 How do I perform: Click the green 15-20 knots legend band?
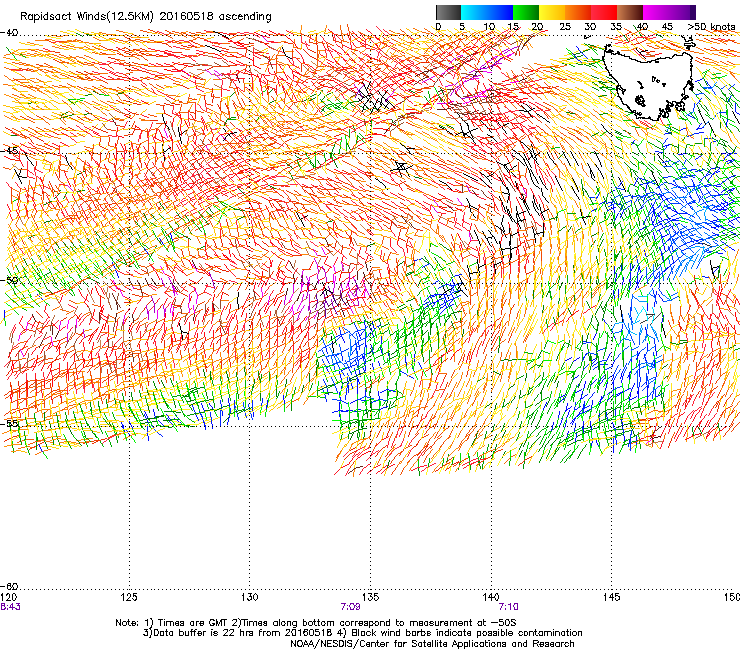[x=526, y=12]
